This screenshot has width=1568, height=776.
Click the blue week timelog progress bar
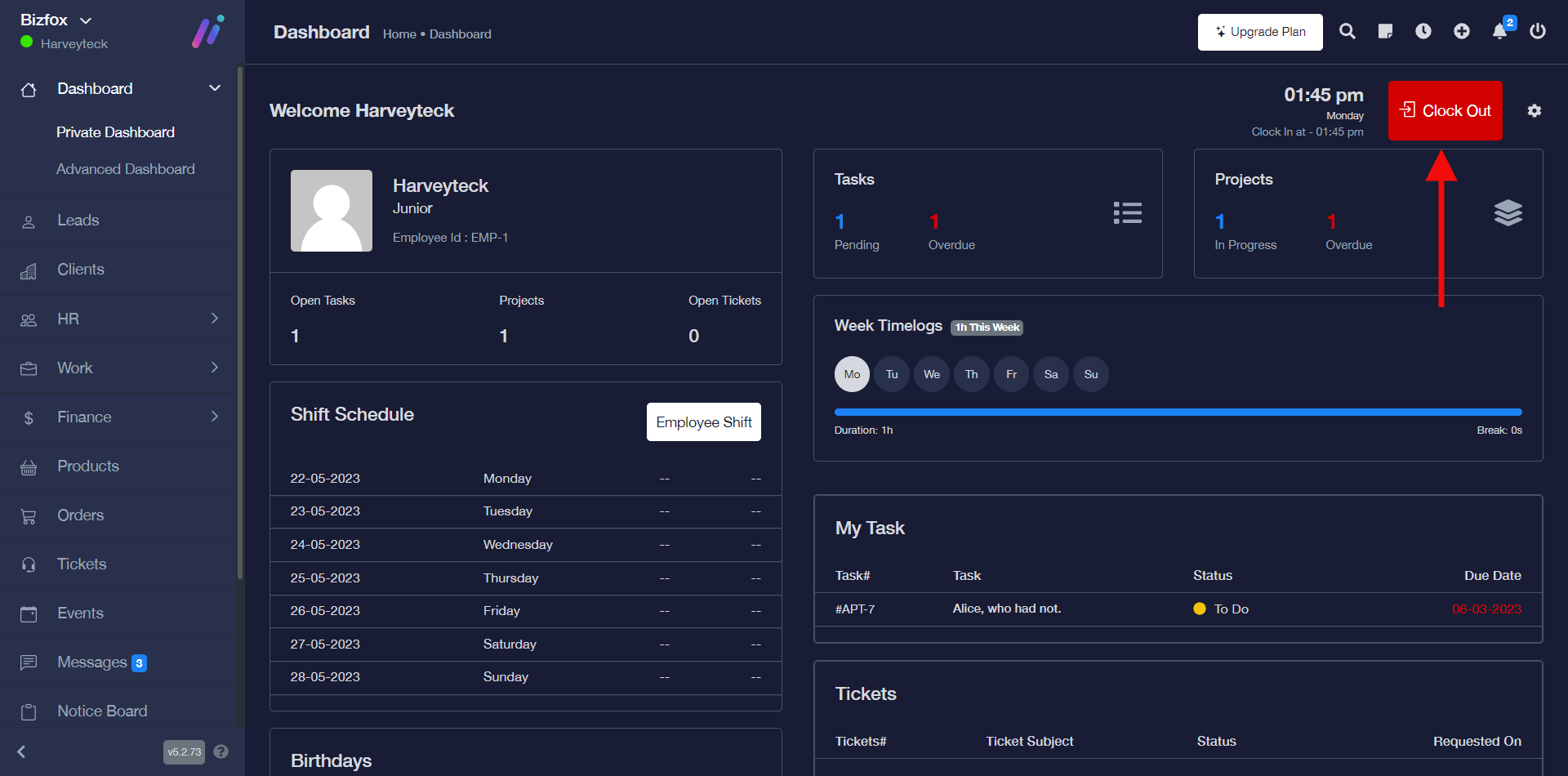[1178, 413]
